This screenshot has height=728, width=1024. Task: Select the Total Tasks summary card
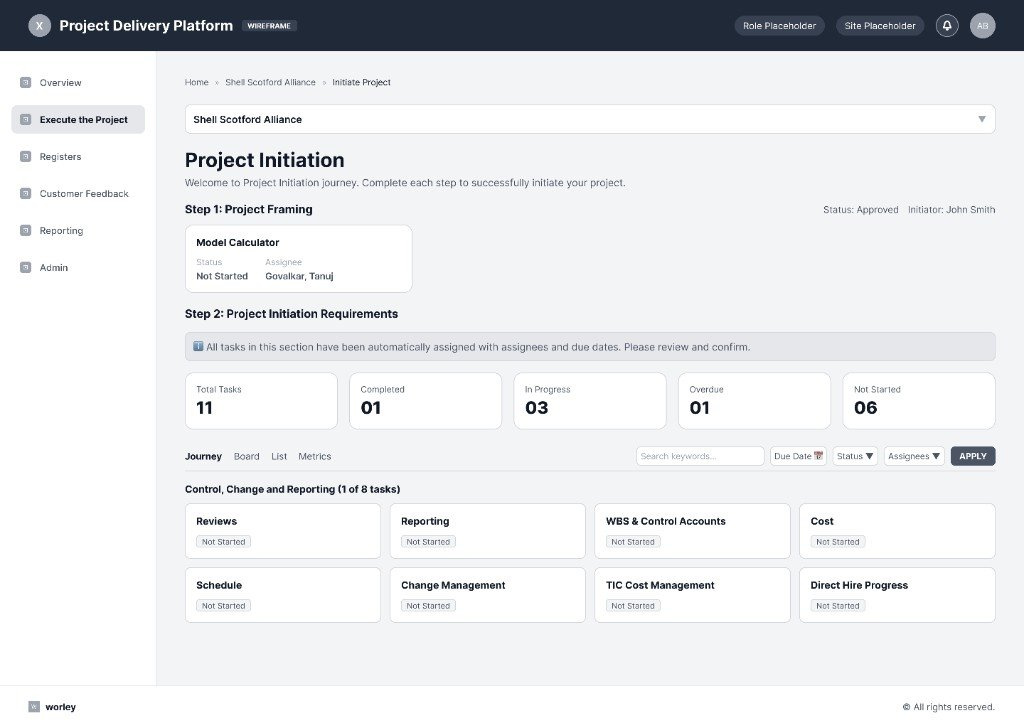[261, 401]
